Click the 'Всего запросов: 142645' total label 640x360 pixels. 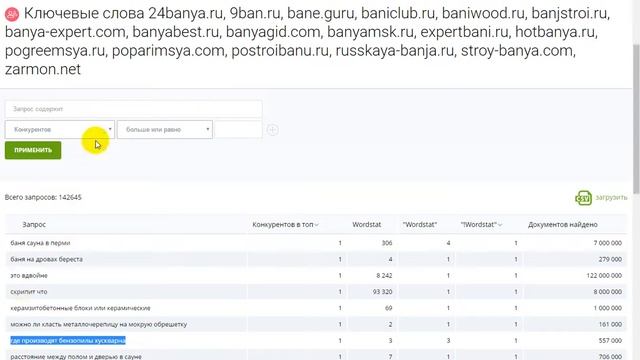(x=43, y=198)
